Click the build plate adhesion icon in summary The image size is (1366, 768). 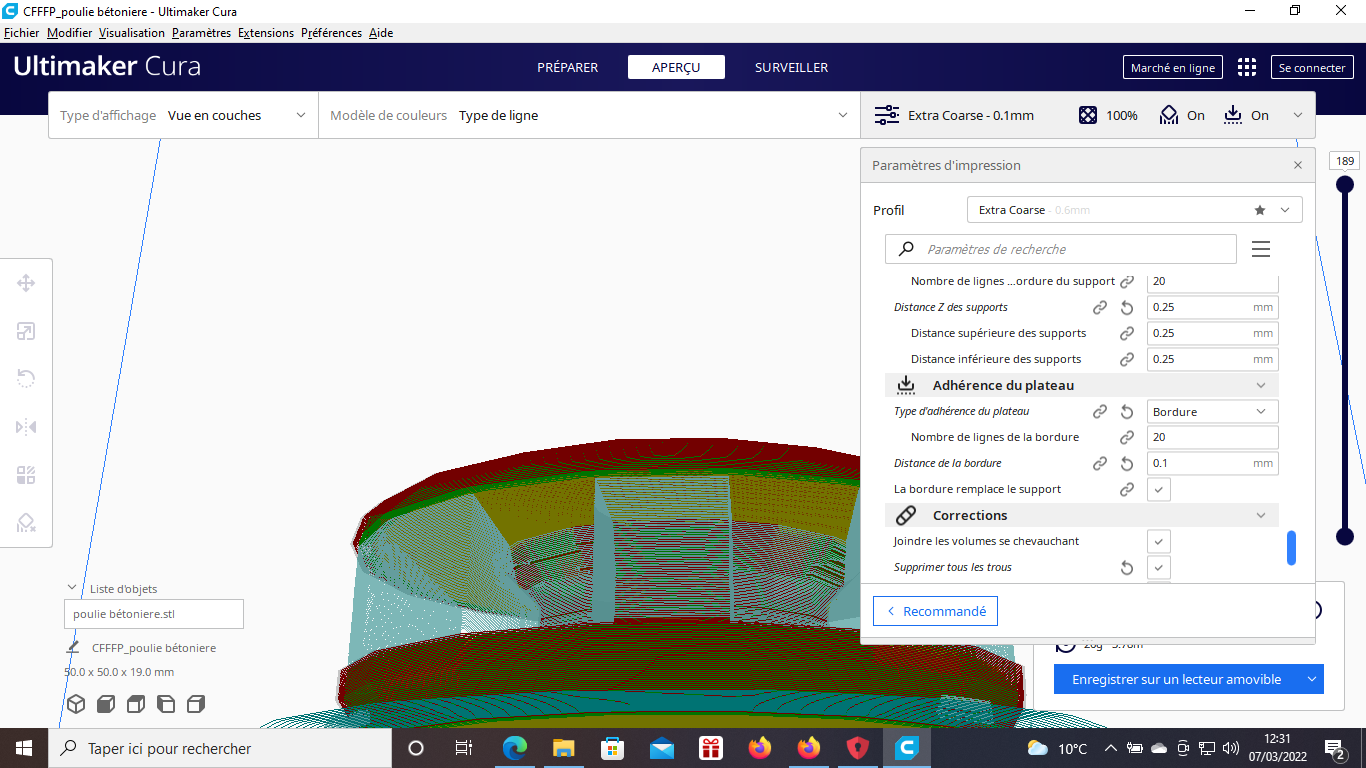tap(1233, 115)
